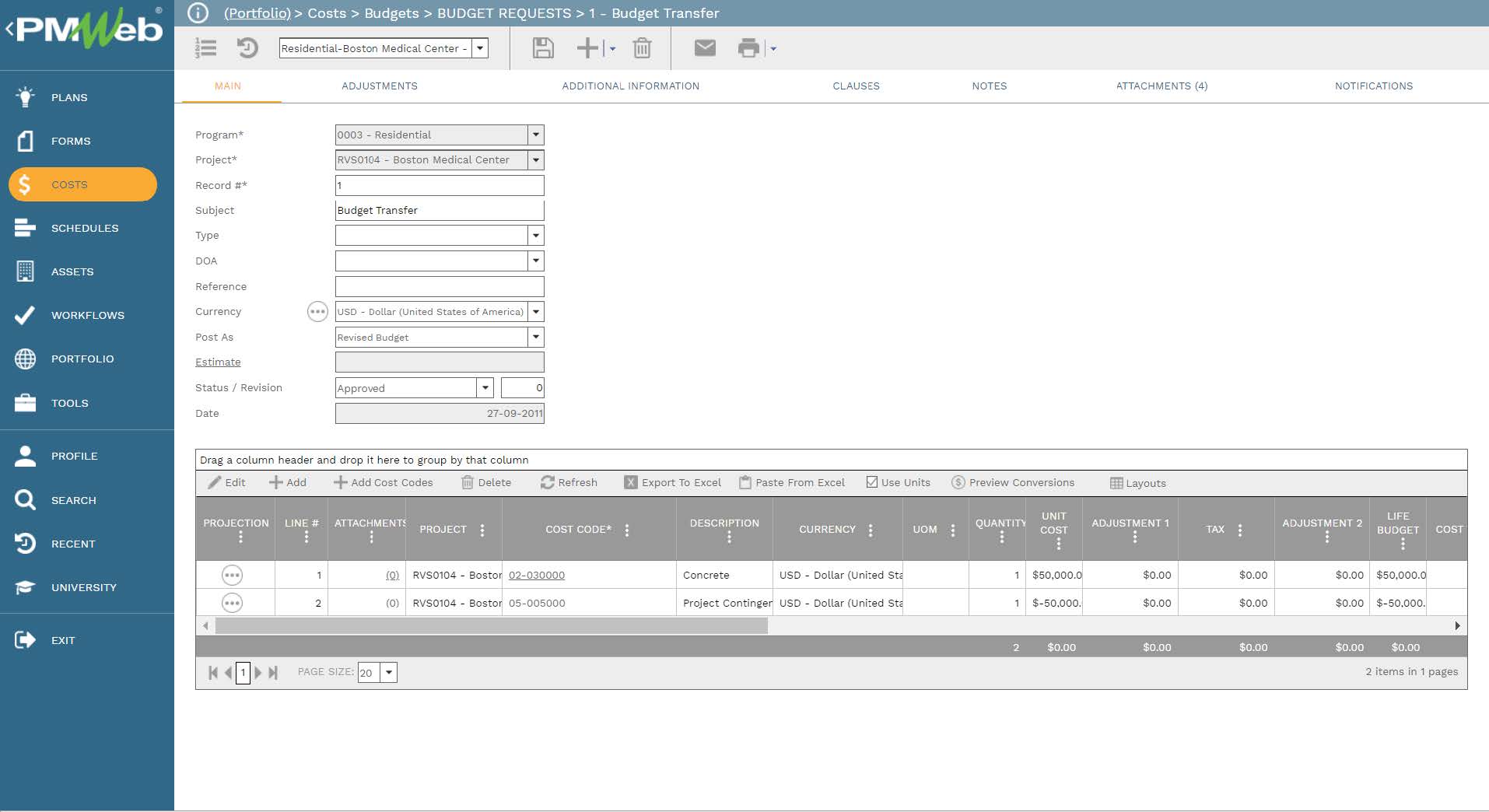Open the email envelope icon
Image resolution: width=1489 pixels, height=812 pixels.
click(705, 48)
